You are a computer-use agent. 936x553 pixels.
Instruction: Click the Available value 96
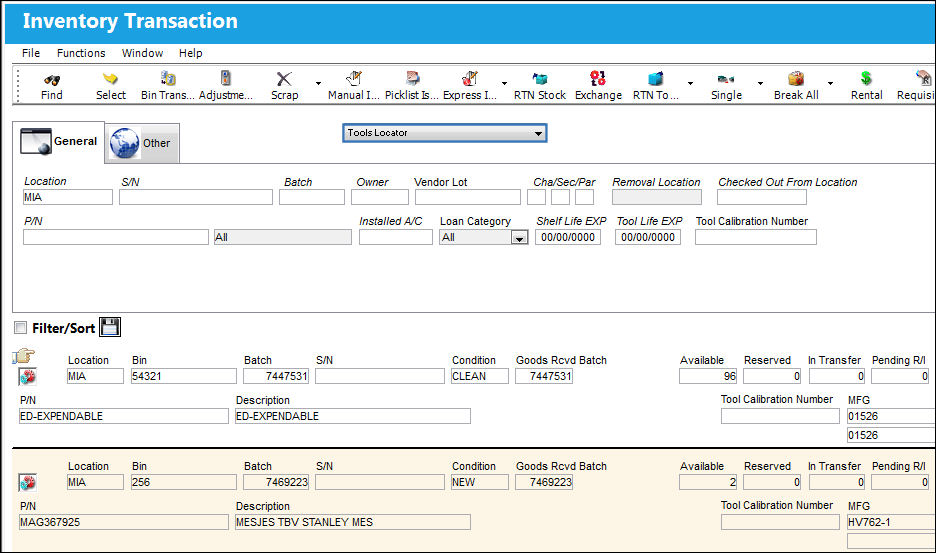point(708,376)
